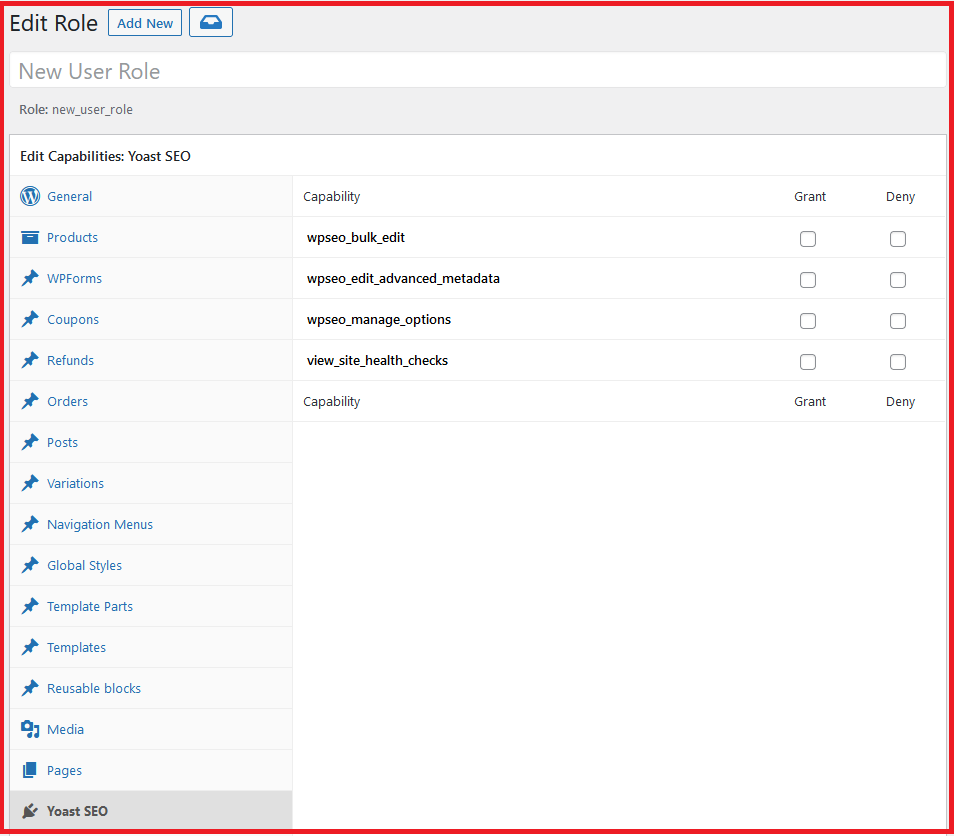
Task: Click the archive box icon beside Products
Action: (x=30, y=238)
